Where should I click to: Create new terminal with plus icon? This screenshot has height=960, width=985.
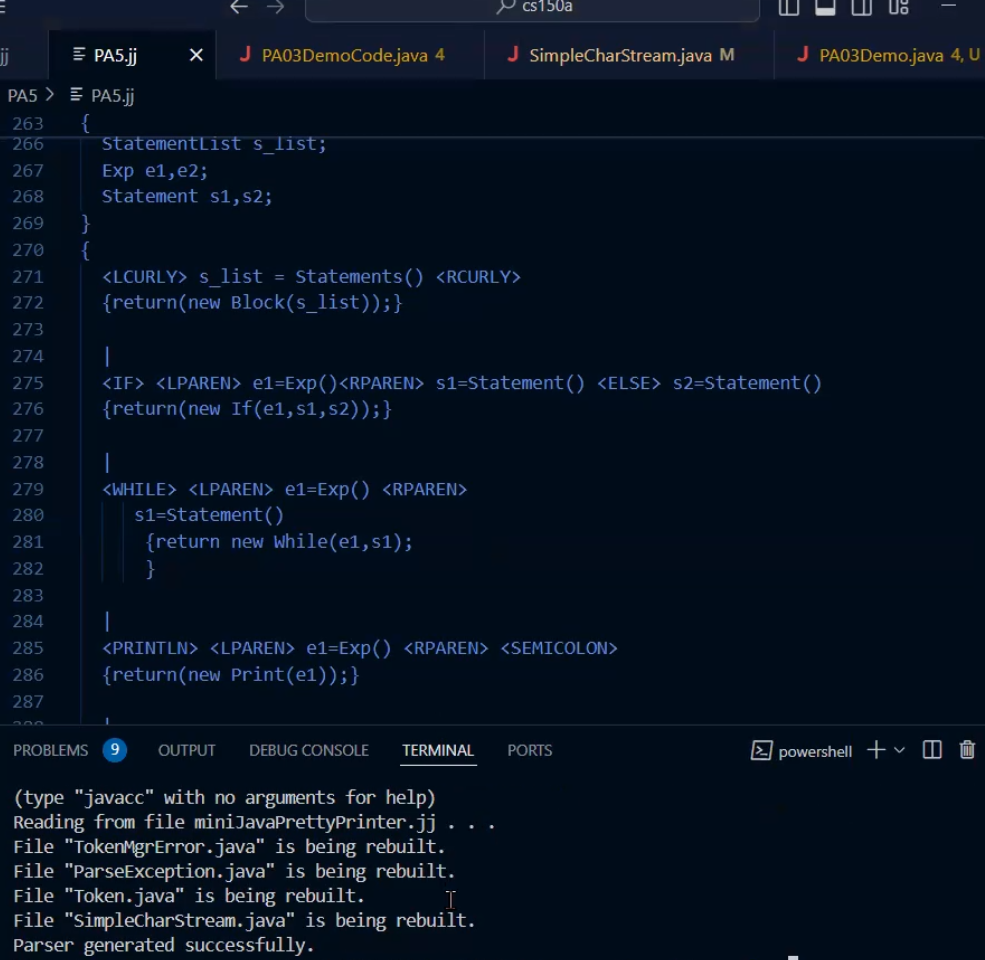[x=876, y=750]
